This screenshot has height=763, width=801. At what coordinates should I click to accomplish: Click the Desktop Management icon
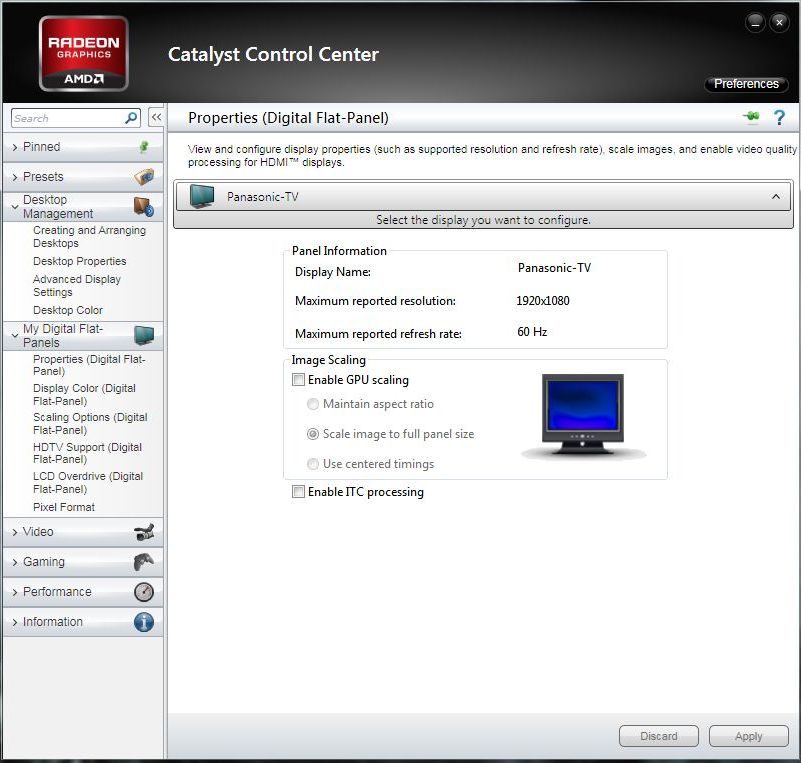point(144,206)
